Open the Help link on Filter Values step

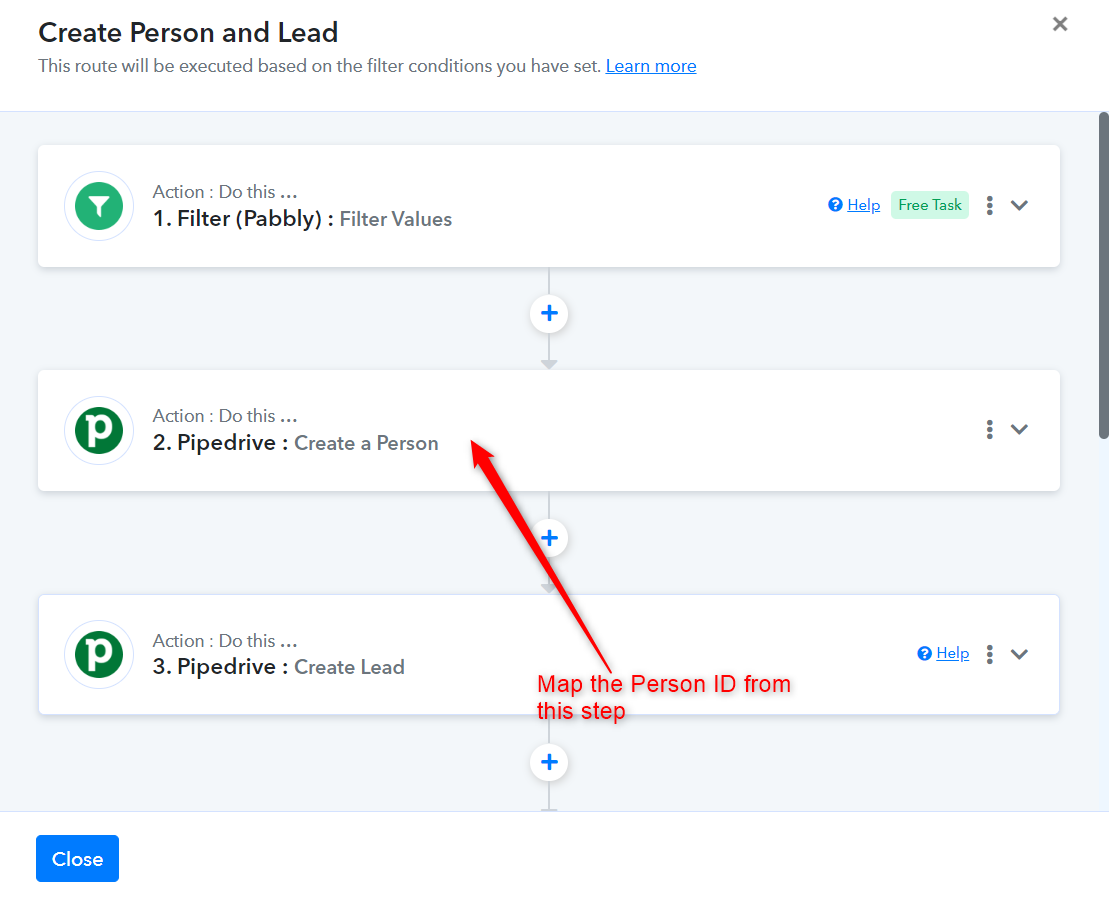pos(864,205)
